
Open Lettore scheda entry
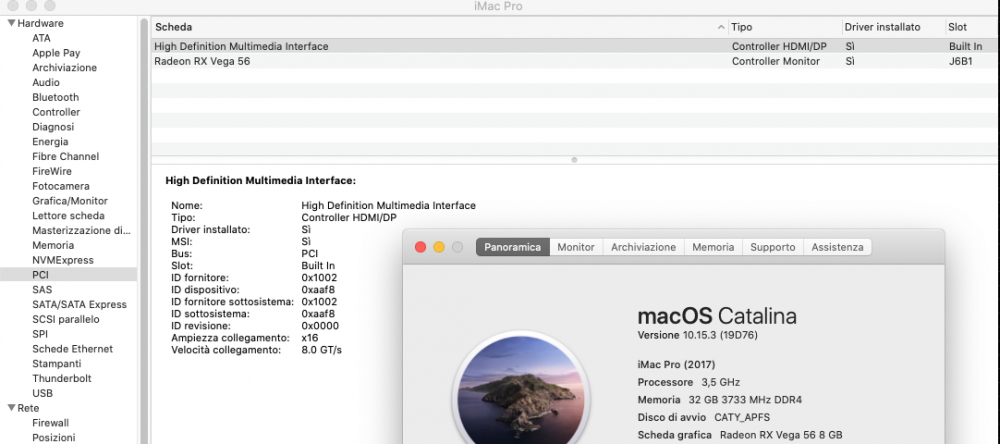point(68,216)
